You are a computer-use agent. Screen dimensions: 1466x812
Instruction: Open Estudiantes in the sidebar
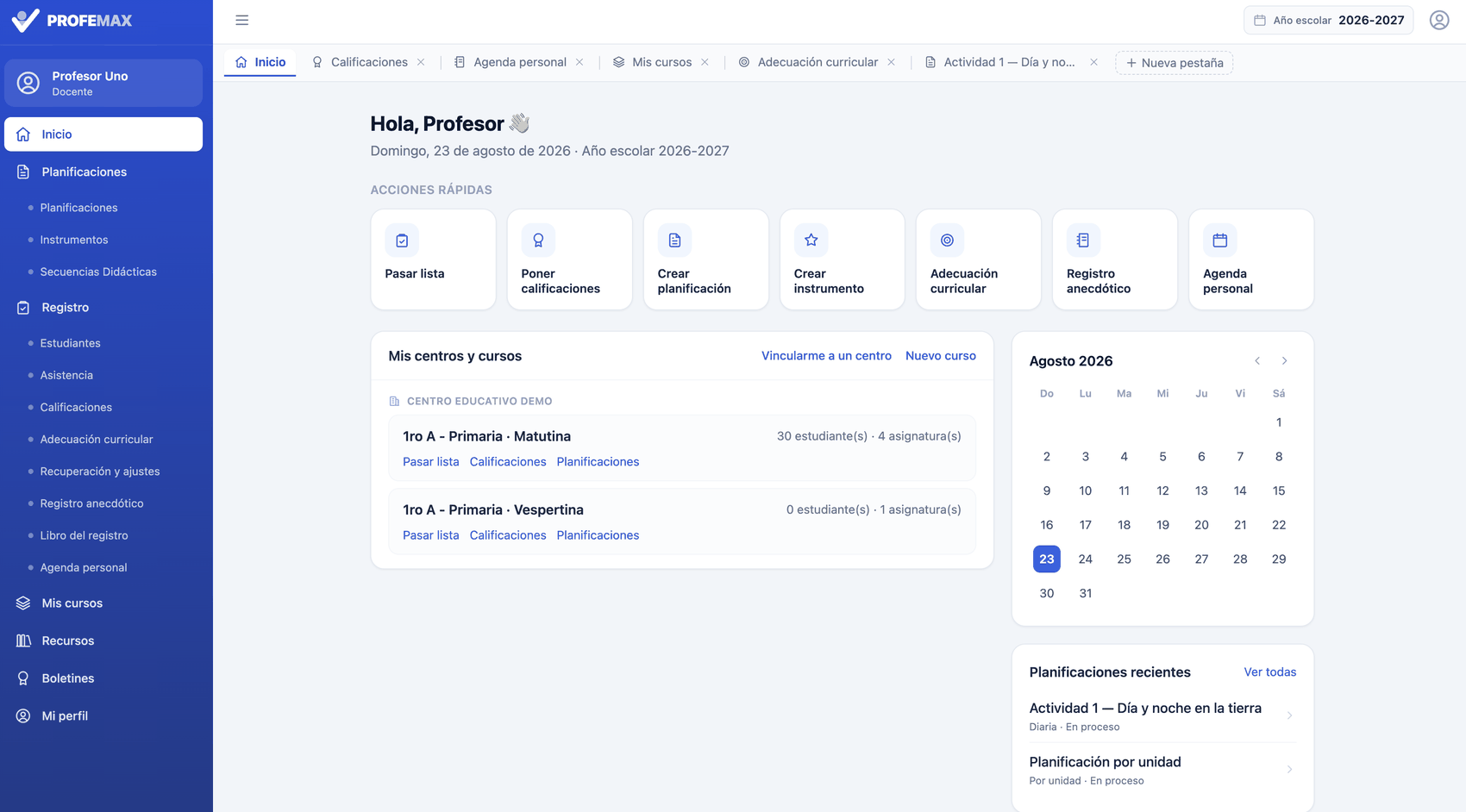(70, 343)
